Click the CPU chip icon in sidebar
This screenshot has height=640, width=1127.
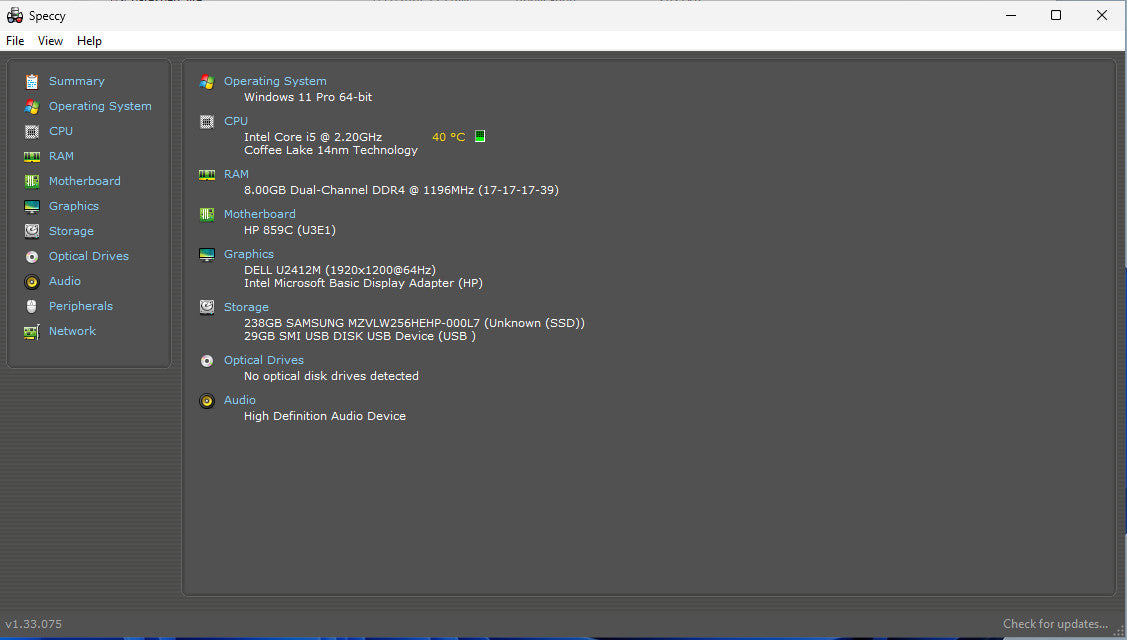point(32,132)
